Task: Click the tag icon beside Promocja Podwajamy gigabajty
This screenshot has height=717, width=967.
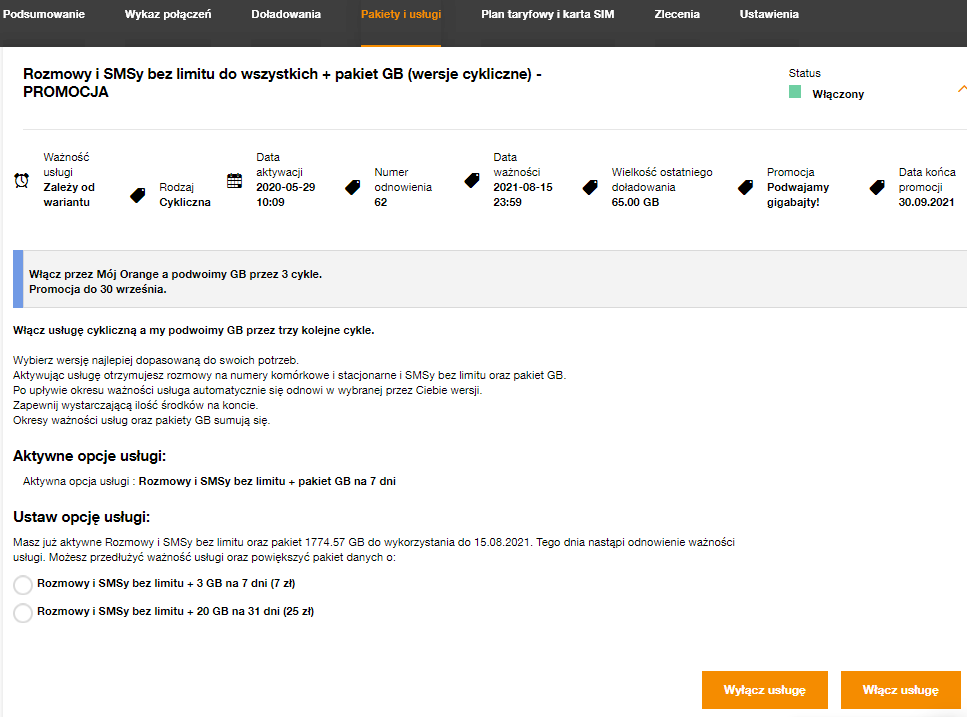Action: tap(745, 187)
